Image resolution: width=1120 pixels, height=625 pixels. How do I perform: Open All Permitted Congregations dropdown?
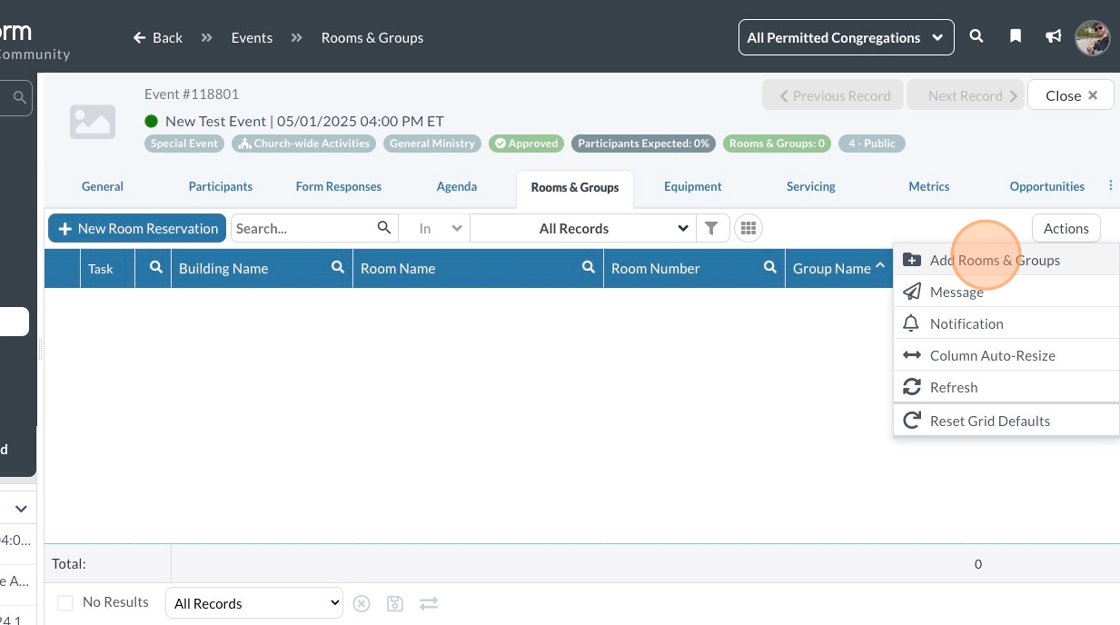[x=846, y=38]
